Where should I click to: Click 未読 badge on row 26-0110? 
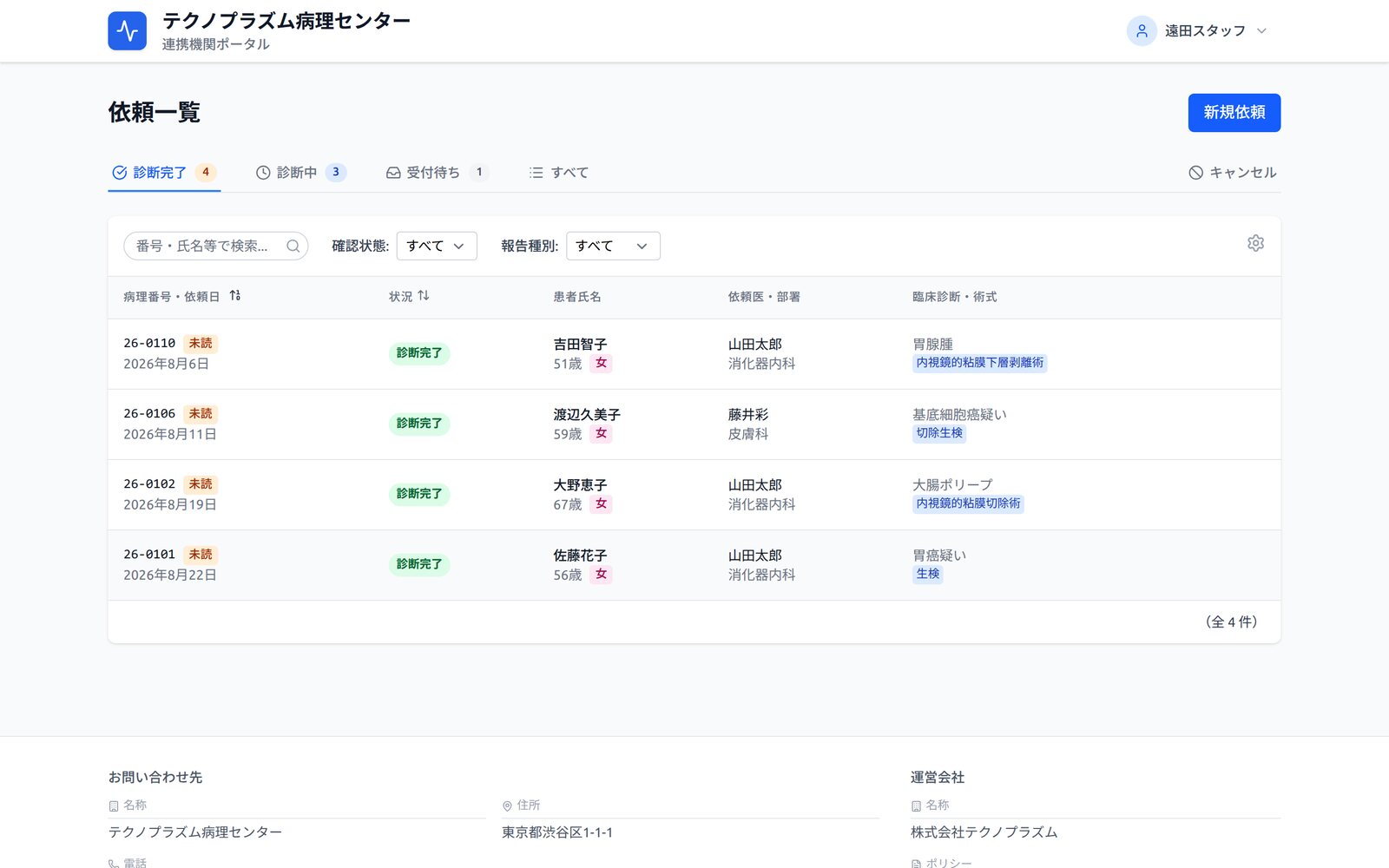[x=201, y=344]
